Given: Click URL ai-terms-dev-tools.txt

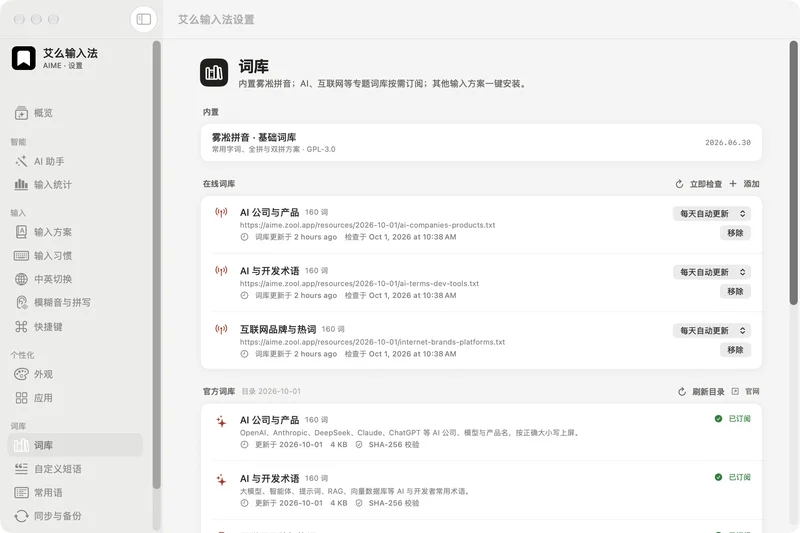Looking at the screenshot, I should coord(359,284).
